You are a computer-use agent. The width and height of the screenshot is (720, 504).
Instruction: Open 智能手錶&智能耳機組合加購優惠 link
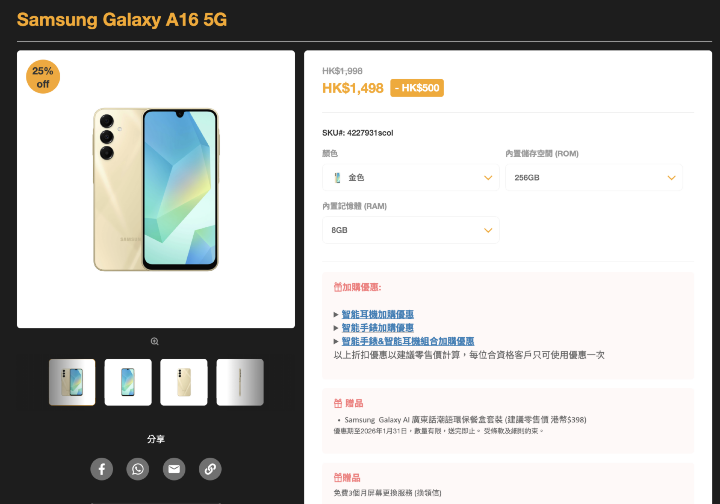click(x=408, y=341)
